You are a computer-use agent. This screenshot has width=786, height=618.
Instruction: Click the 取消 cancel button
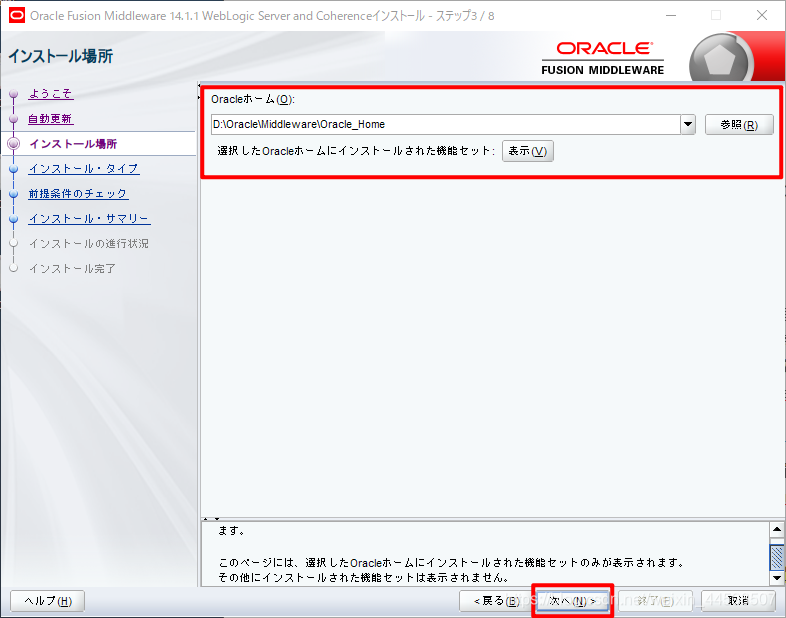pos(738,600)
